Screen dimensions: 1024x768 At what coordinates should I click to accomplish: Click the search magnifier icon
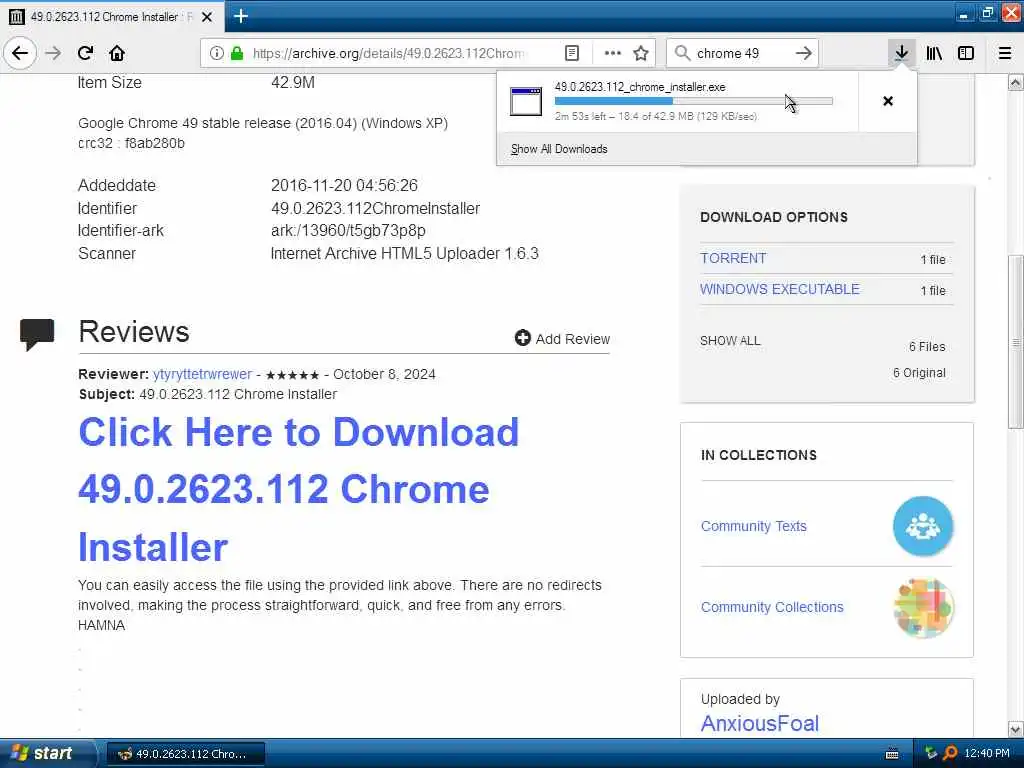[682, 53]
